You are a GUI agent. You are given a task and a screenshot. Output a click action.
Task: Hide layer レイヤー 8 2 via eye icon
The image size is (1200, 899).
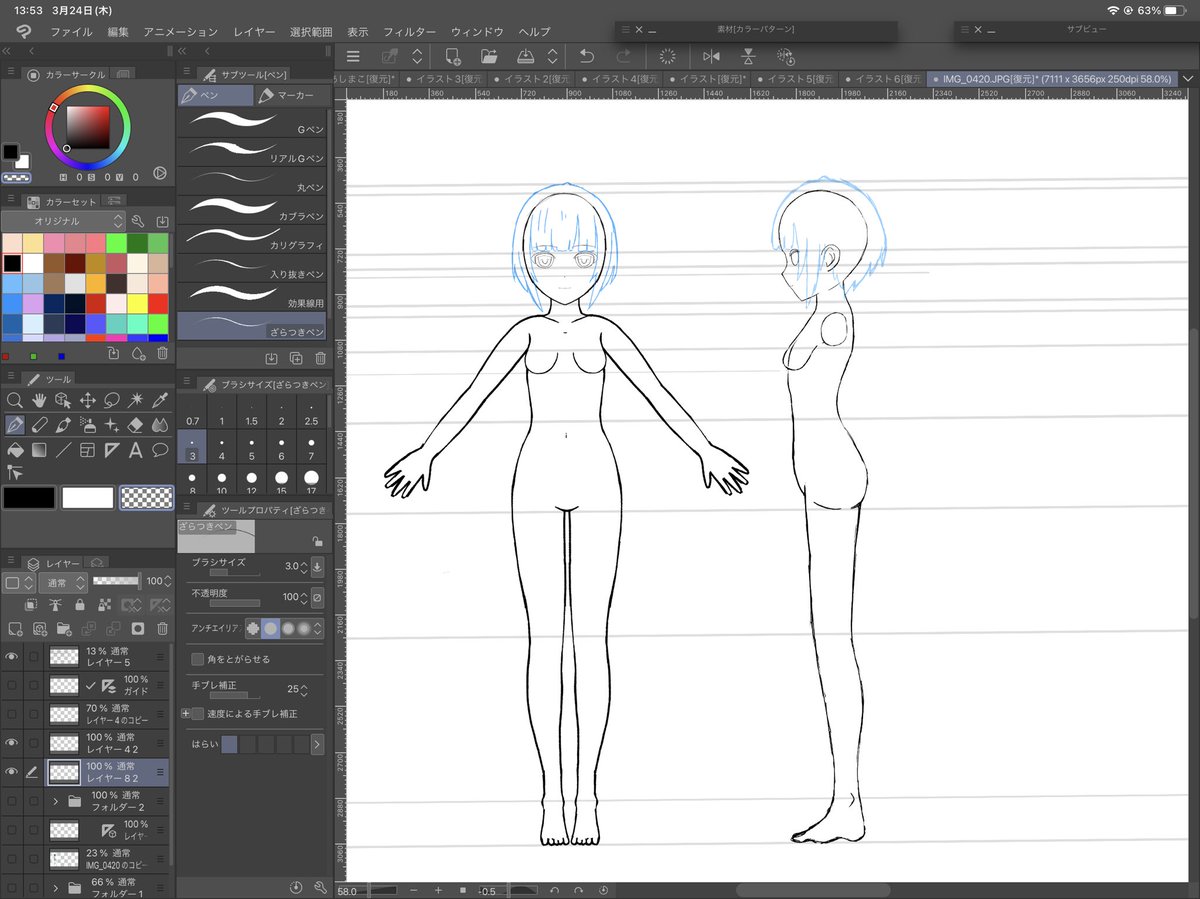click(12, 772)
